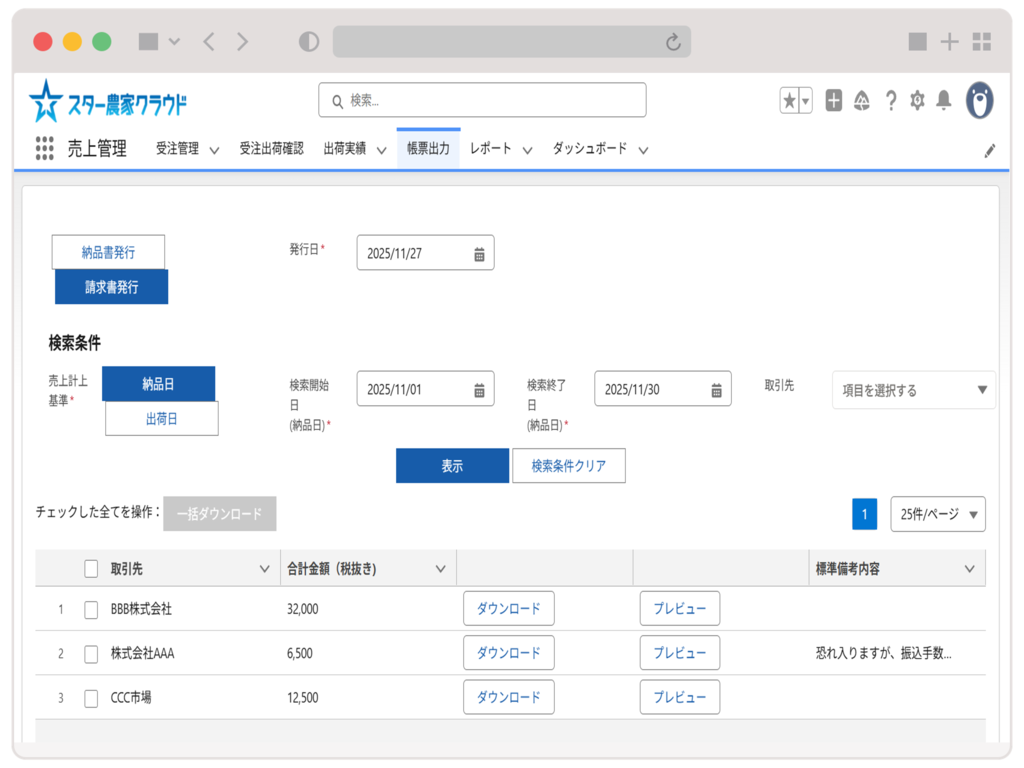
Task: Download the CCC市場 invoice
Action: tap(508, 697)
